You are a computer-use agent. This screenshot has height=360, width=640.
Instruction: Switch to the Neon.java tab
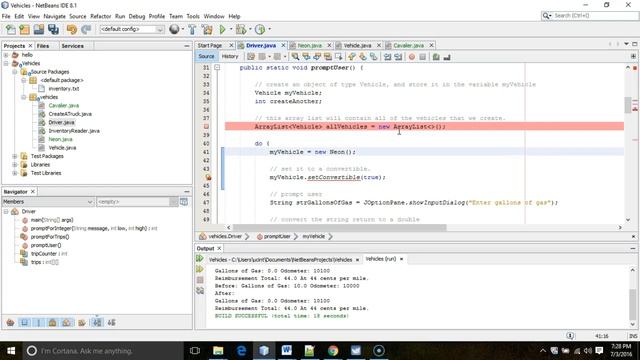309,45
